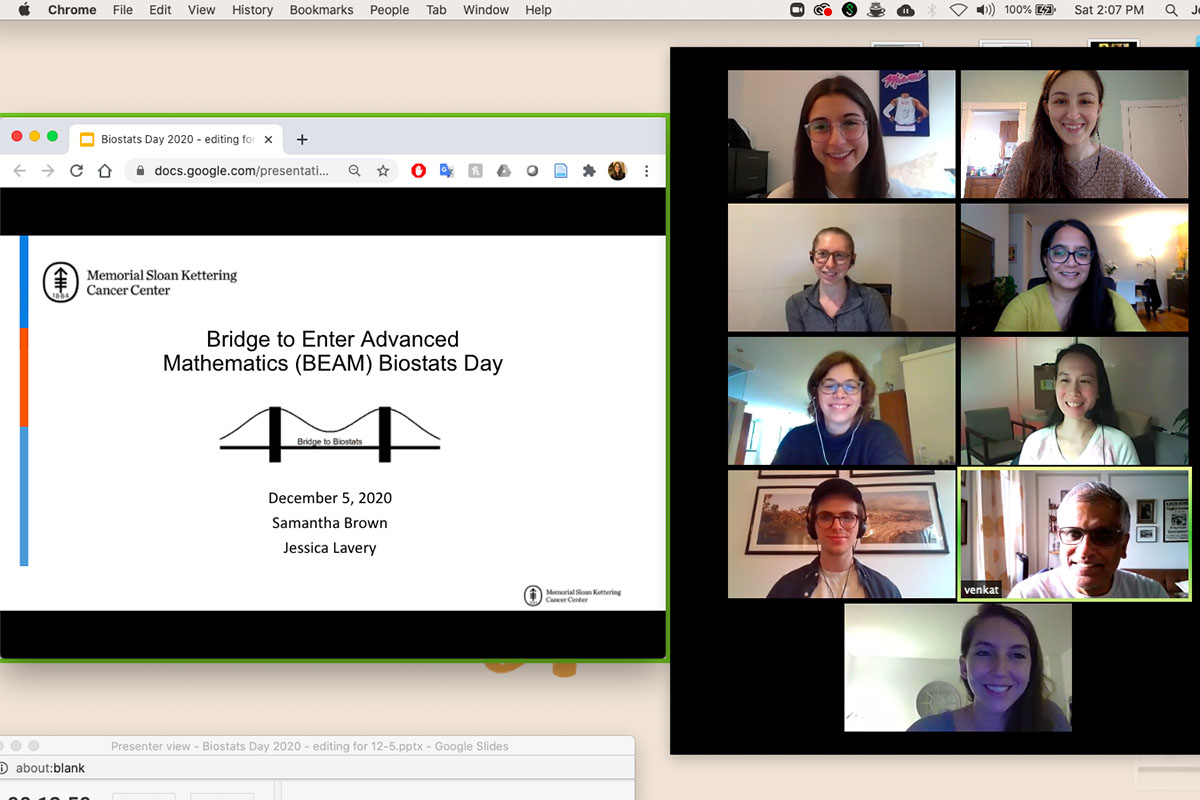Click the docs.google.com address bar
Viewport: 1200px width, 800px height.
click(x=240, y=171)
